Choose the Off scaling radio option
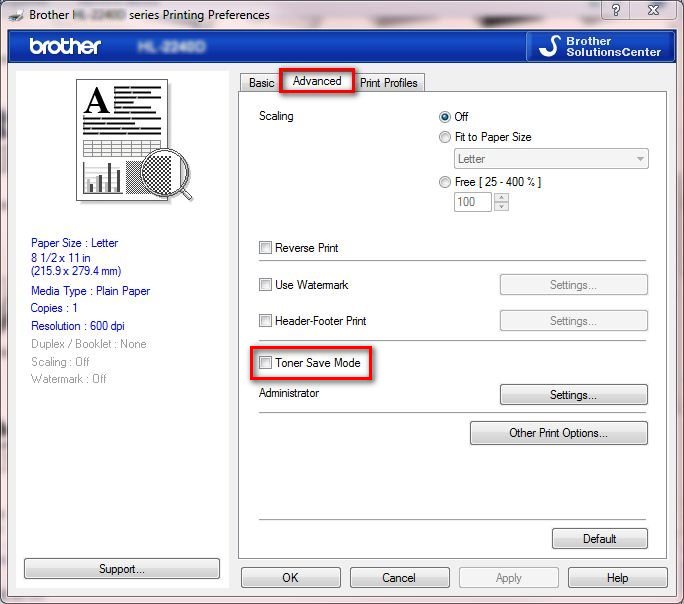The height and width of the screenshot is (604, 684). (445, 117)
